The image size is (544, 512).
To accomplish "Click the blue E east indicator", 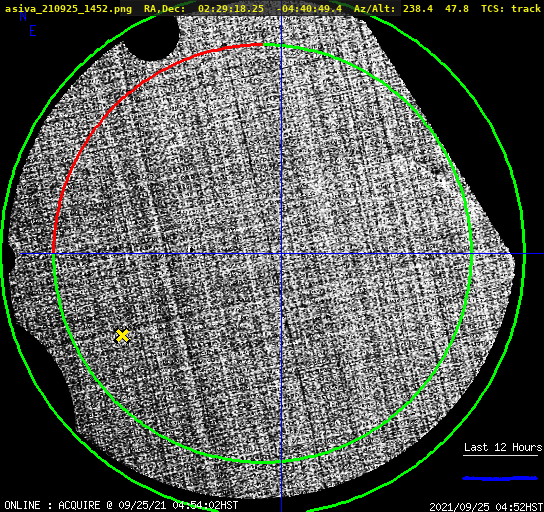I will tap(33, 31).
